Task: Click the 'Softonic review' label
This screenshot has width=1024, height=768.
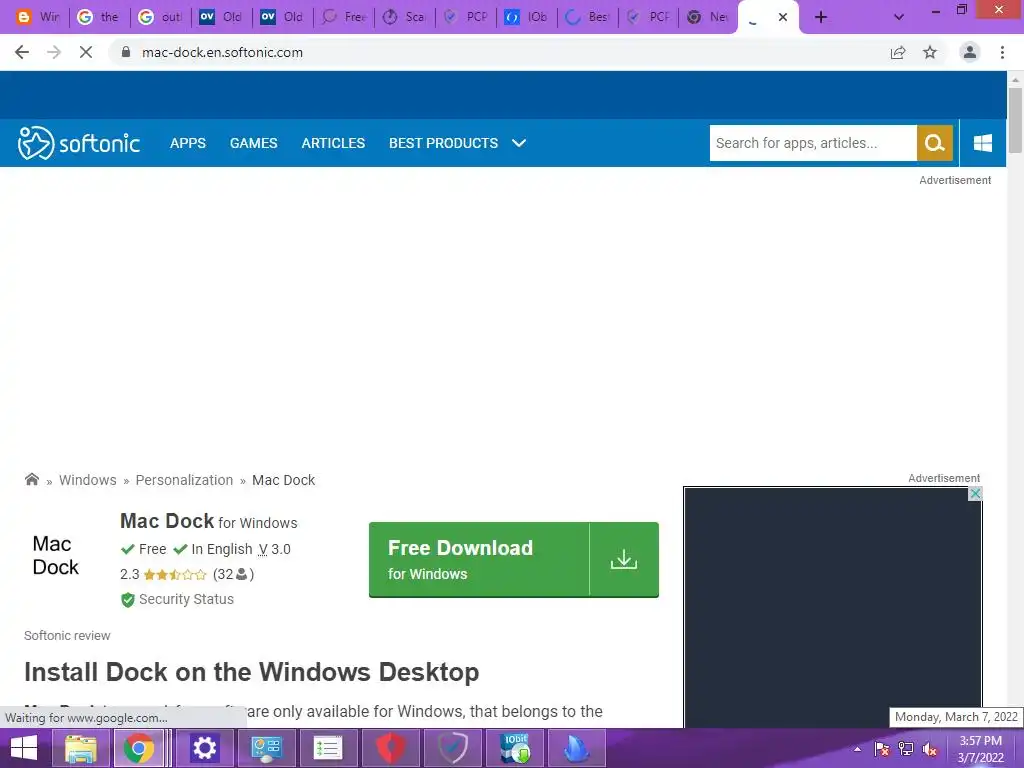Action: coord(67,635)
